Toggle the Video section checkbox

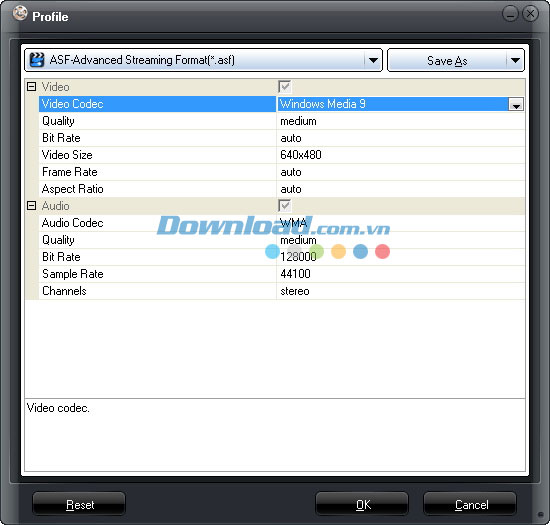(284, 87)
